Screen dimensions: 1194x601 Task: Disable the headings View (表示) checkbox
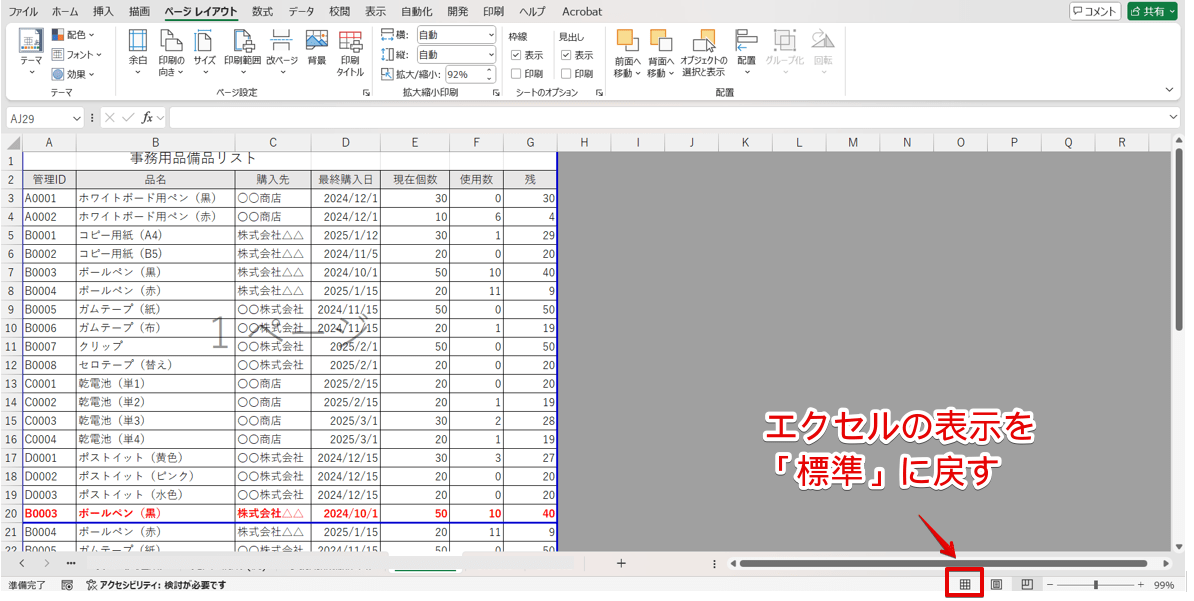[x=566, y=55]
